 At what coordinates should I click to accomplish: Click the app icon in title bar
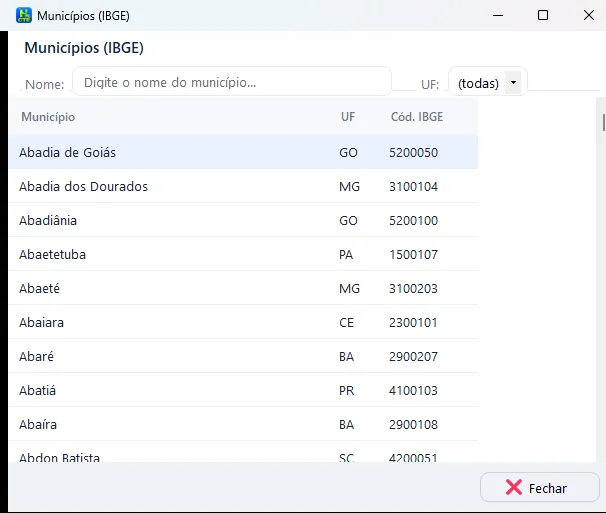tap(24, 15)
